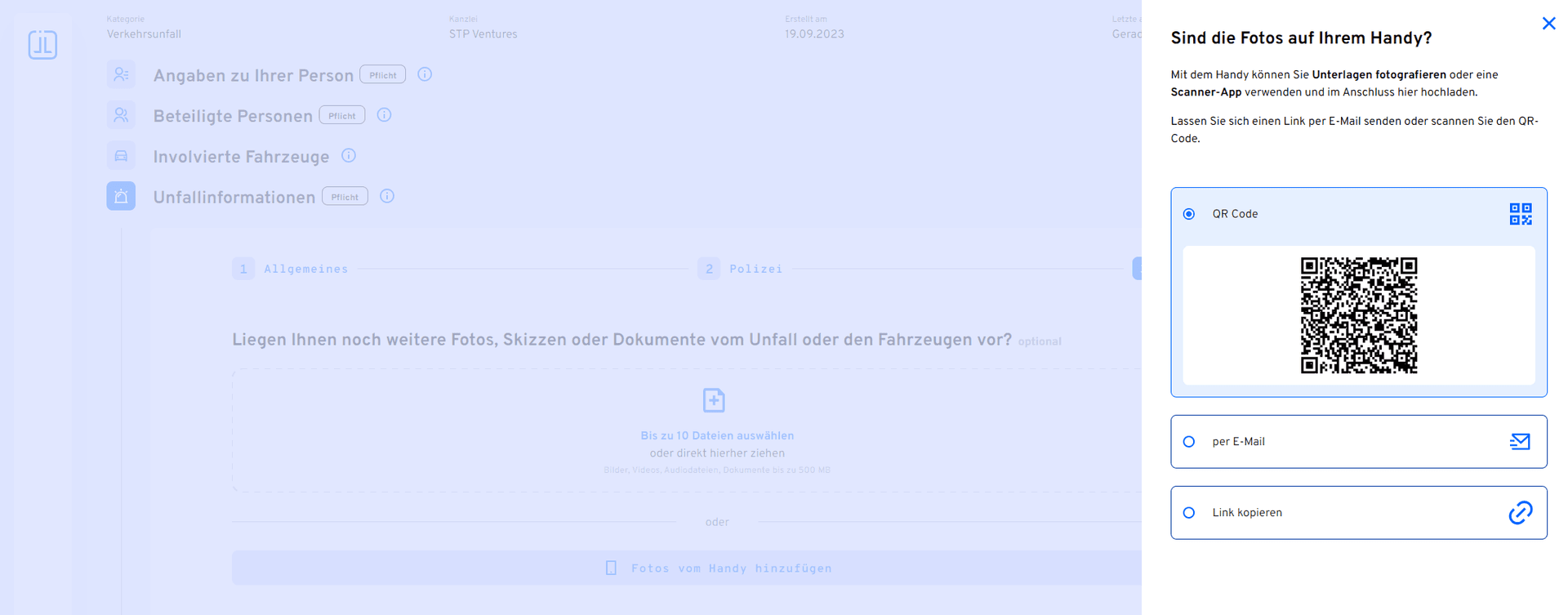Click the Pflicht badge beside Unfallinformationen
The width and height of the screenshot is (1568, 615).
(x=345, y=196)
